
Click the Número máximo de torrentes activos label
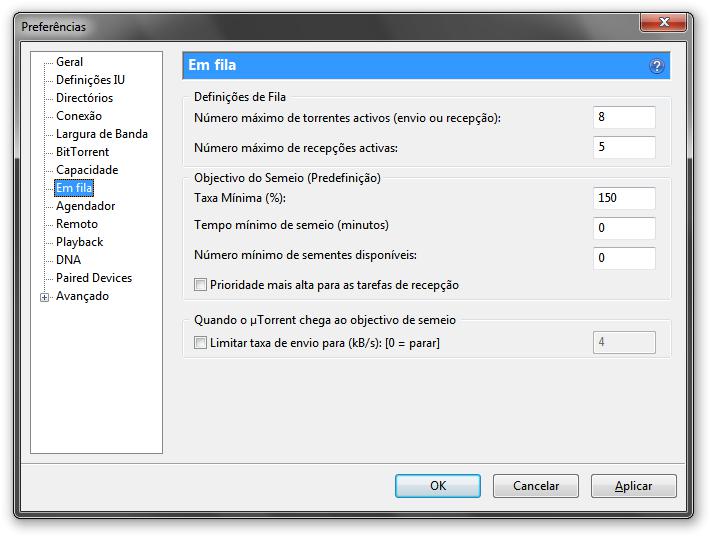[347, 118]
